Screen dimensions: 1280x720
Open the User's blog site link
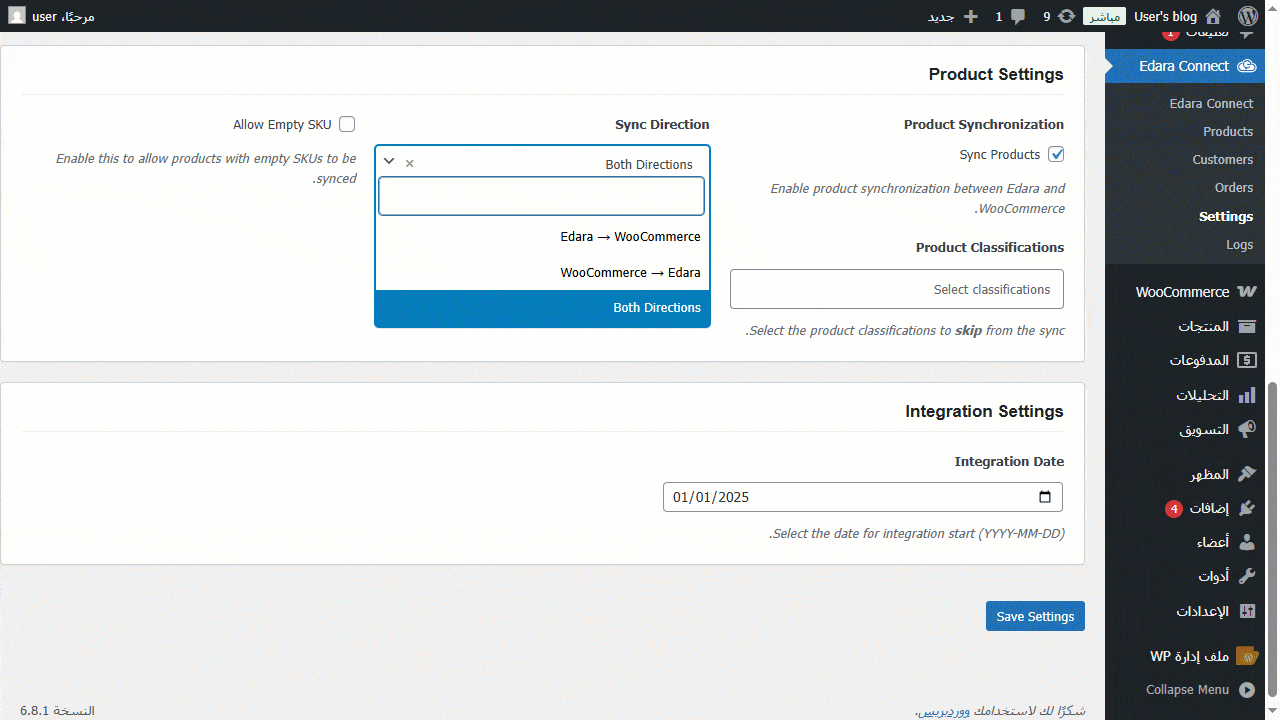click(1165, 16)
